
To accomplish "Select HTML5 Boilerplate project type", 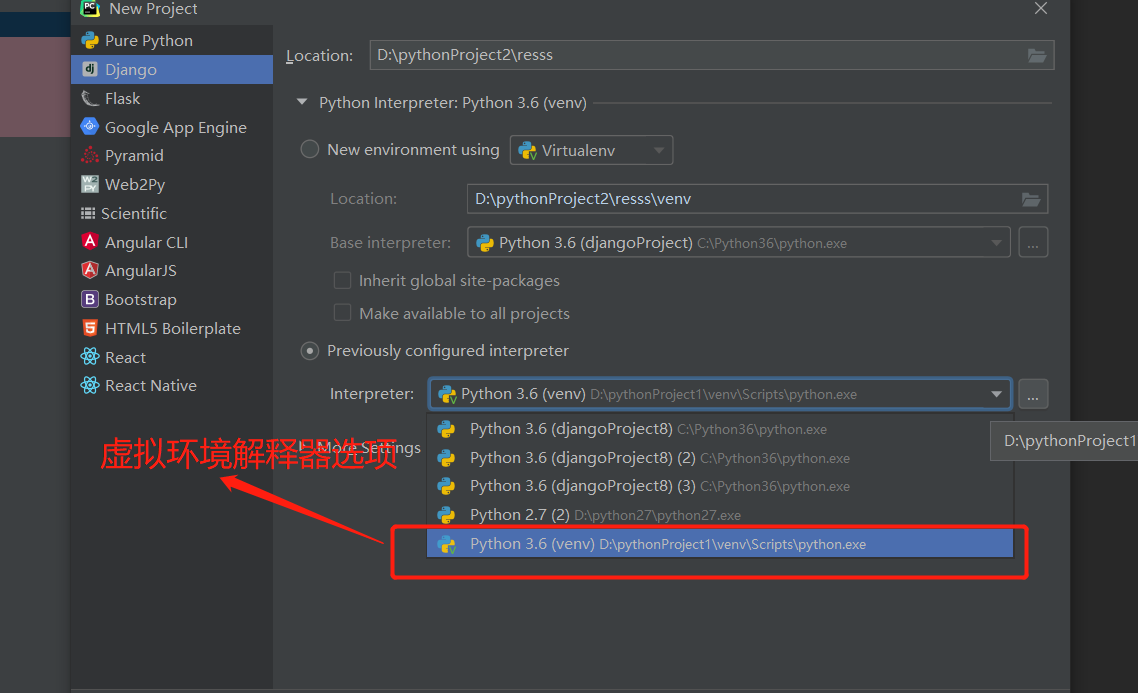I will 172,328.
